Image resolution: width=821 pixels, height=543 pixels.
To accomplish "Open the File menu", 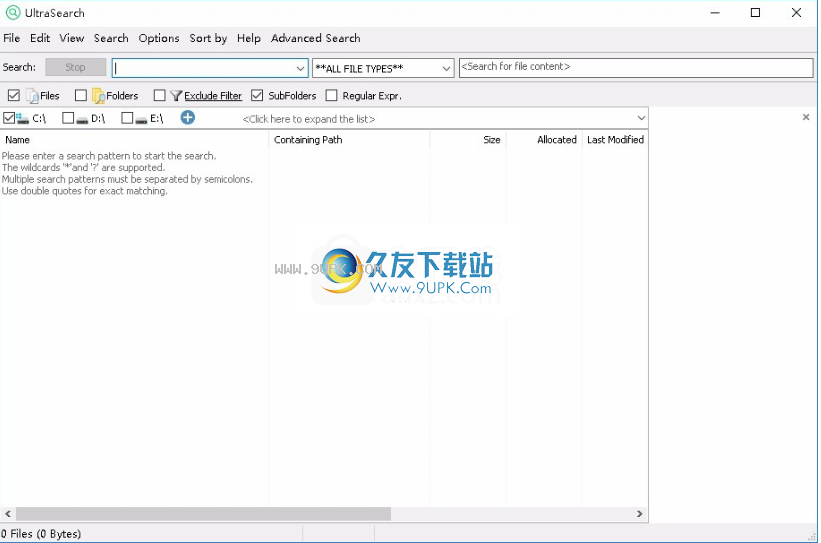I will 12,38.
